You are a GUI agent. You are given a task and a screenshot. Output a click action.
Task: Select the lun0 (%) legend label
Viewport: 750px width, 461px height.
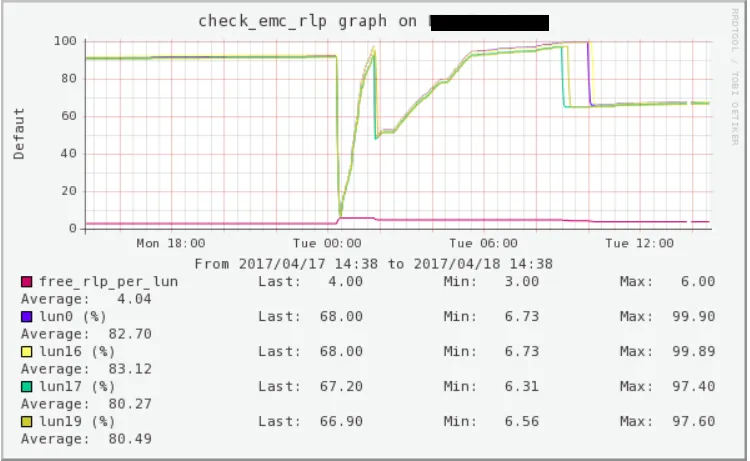click(x=75, y=316)
